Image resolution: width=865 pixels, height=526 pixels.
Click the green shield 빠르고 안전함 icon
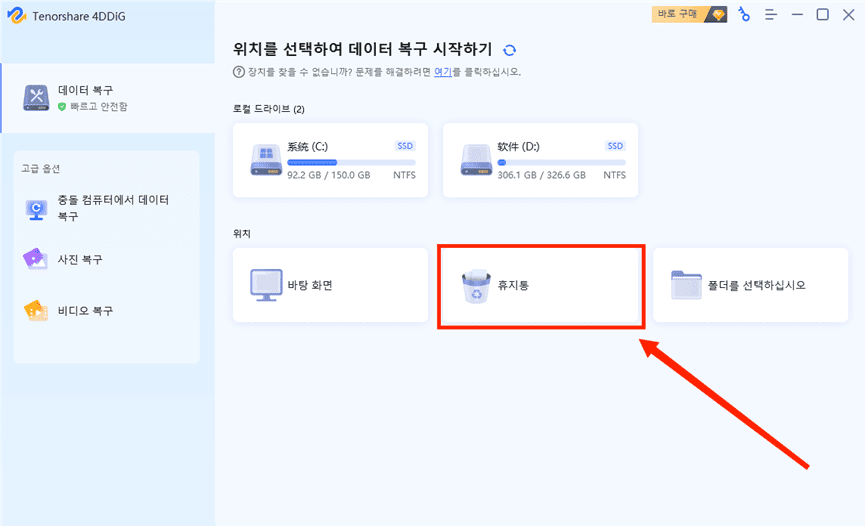(62, 107)
